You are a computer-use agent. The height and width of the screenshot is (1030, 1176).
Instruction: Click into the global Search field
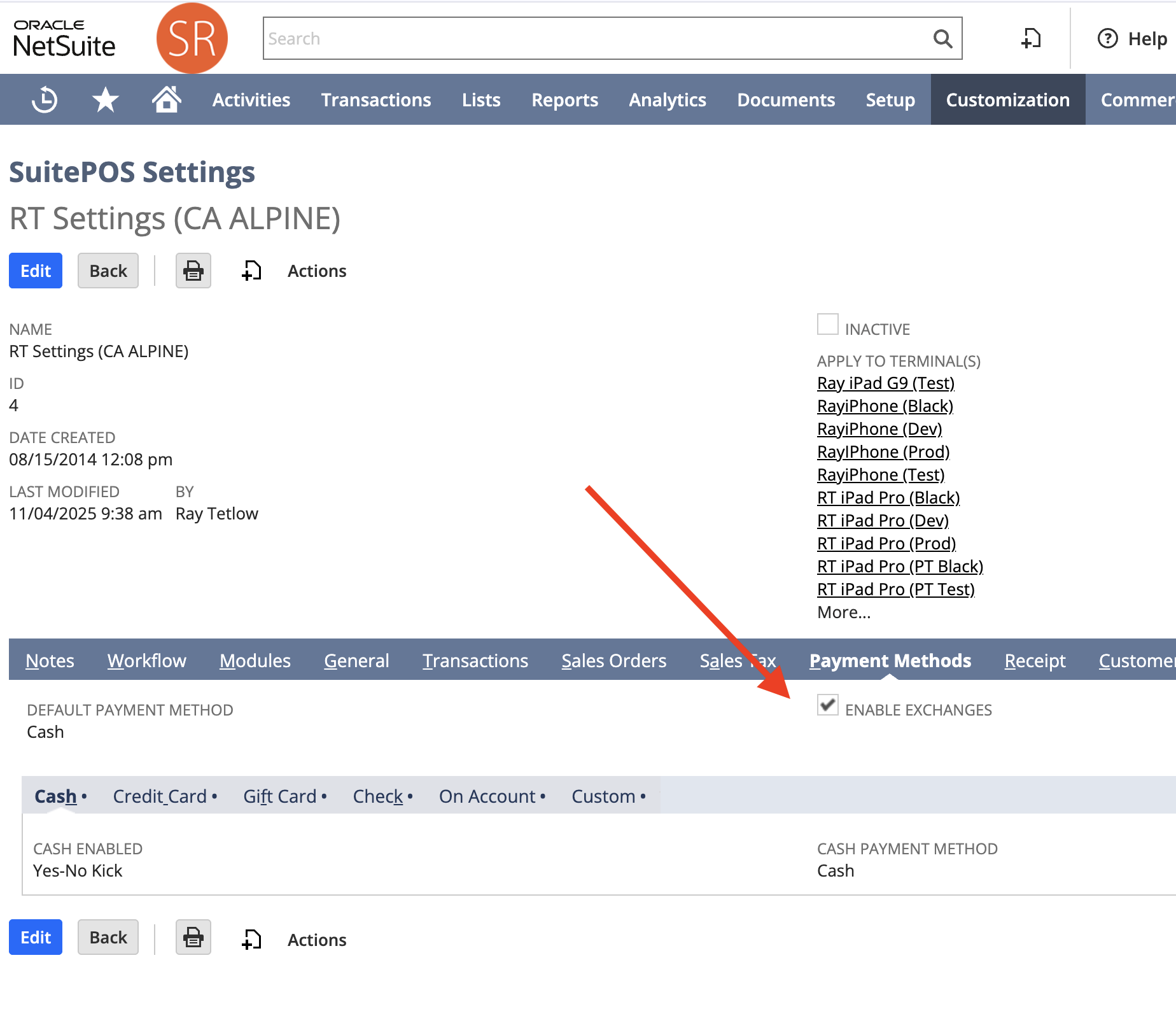(595, 39)
